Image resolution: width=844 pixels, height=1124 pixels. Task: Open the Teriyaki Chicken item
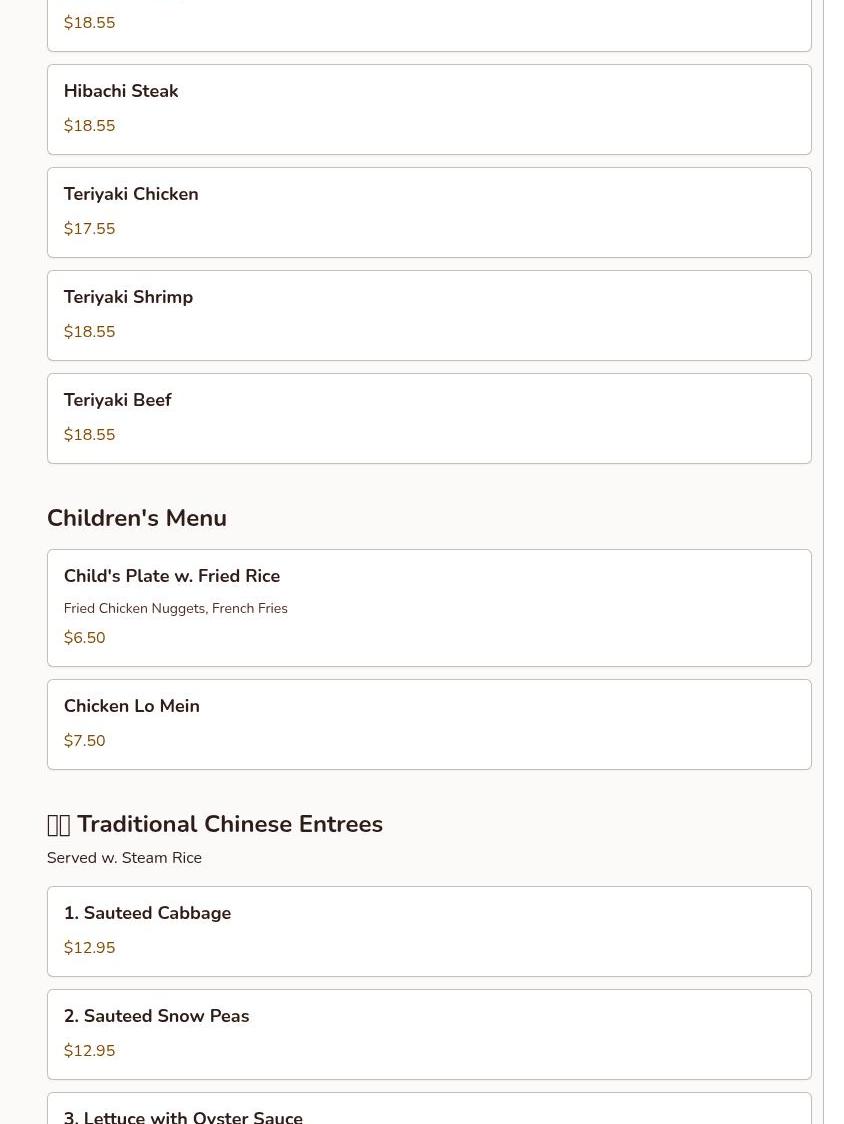[x=131, y=194]
